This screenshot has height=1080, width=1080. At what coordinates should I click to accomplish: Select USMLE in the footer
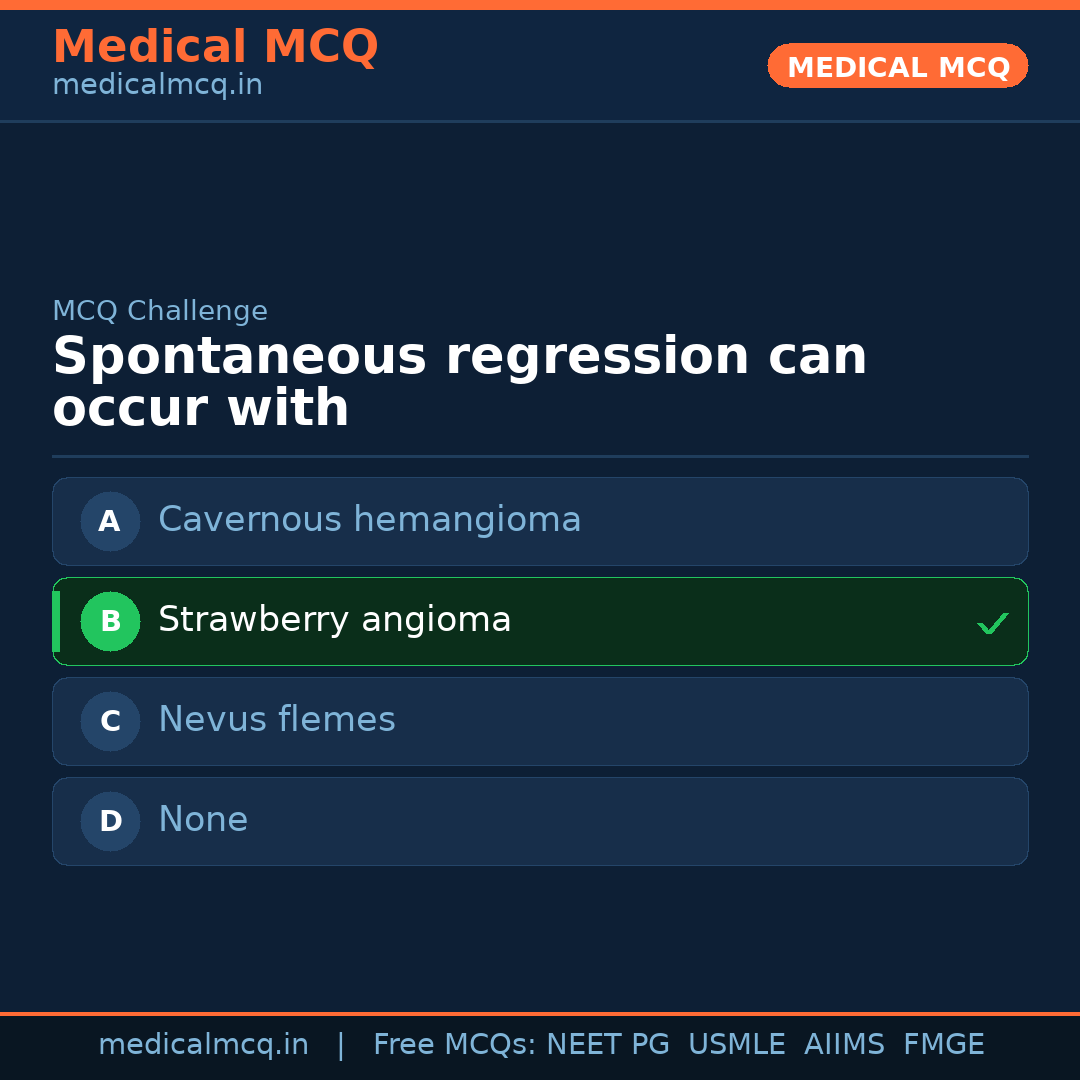pos(736,1045)
